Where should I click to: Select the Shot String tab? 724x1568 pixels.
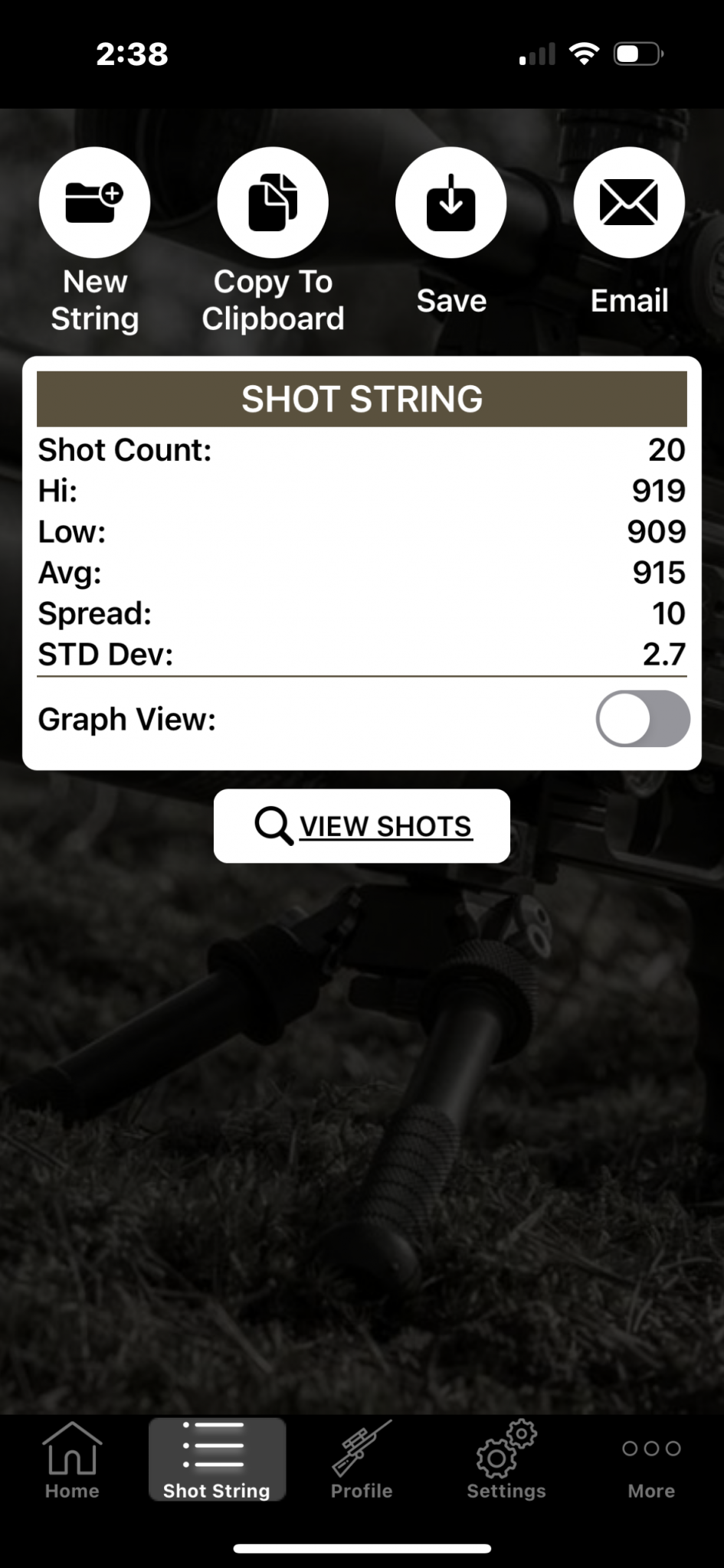[217, 1461]
